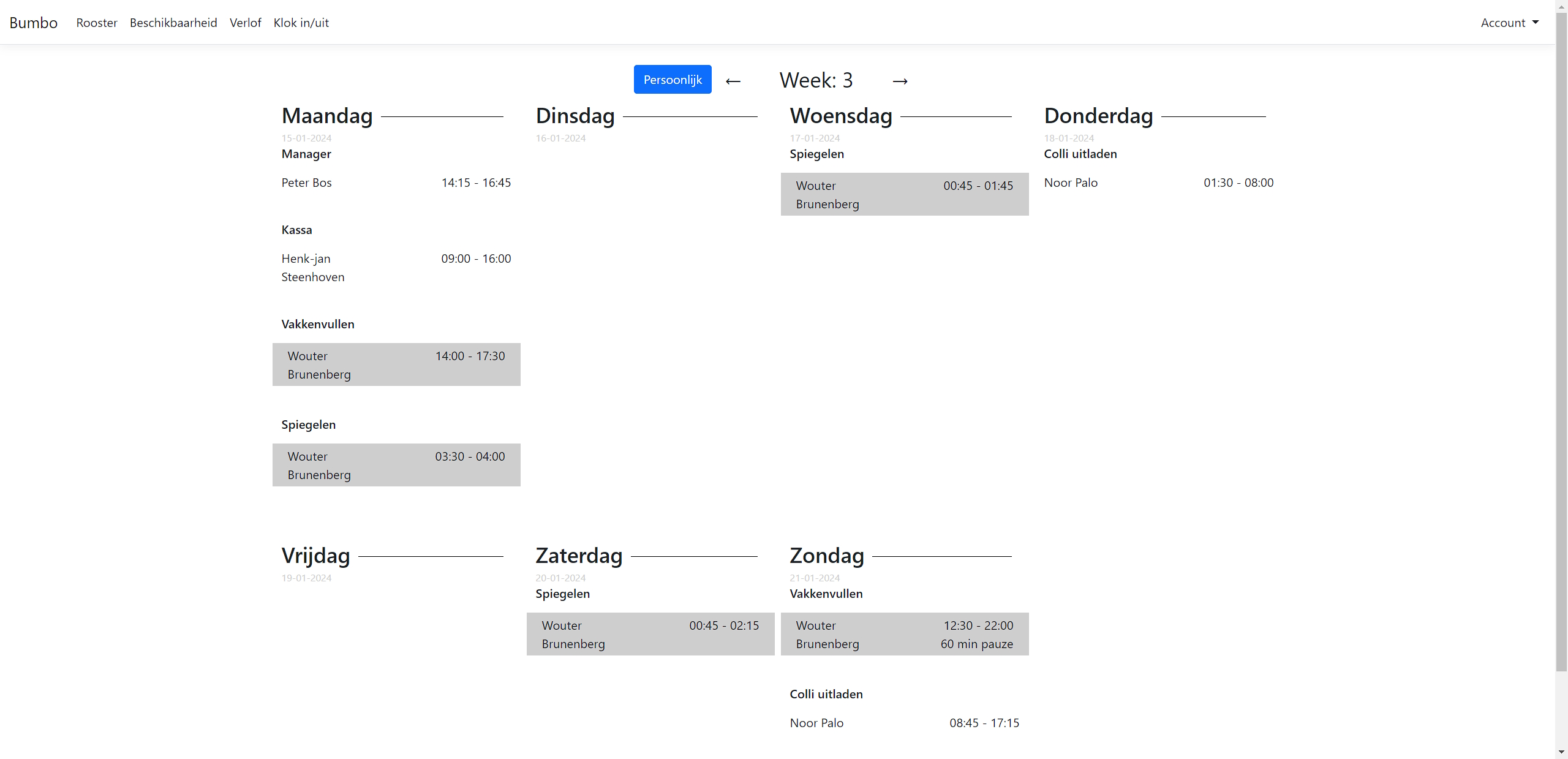The image size is (1568, 759).
Task: Click the 60 min pauze text
Action: (x=977, y=644)
